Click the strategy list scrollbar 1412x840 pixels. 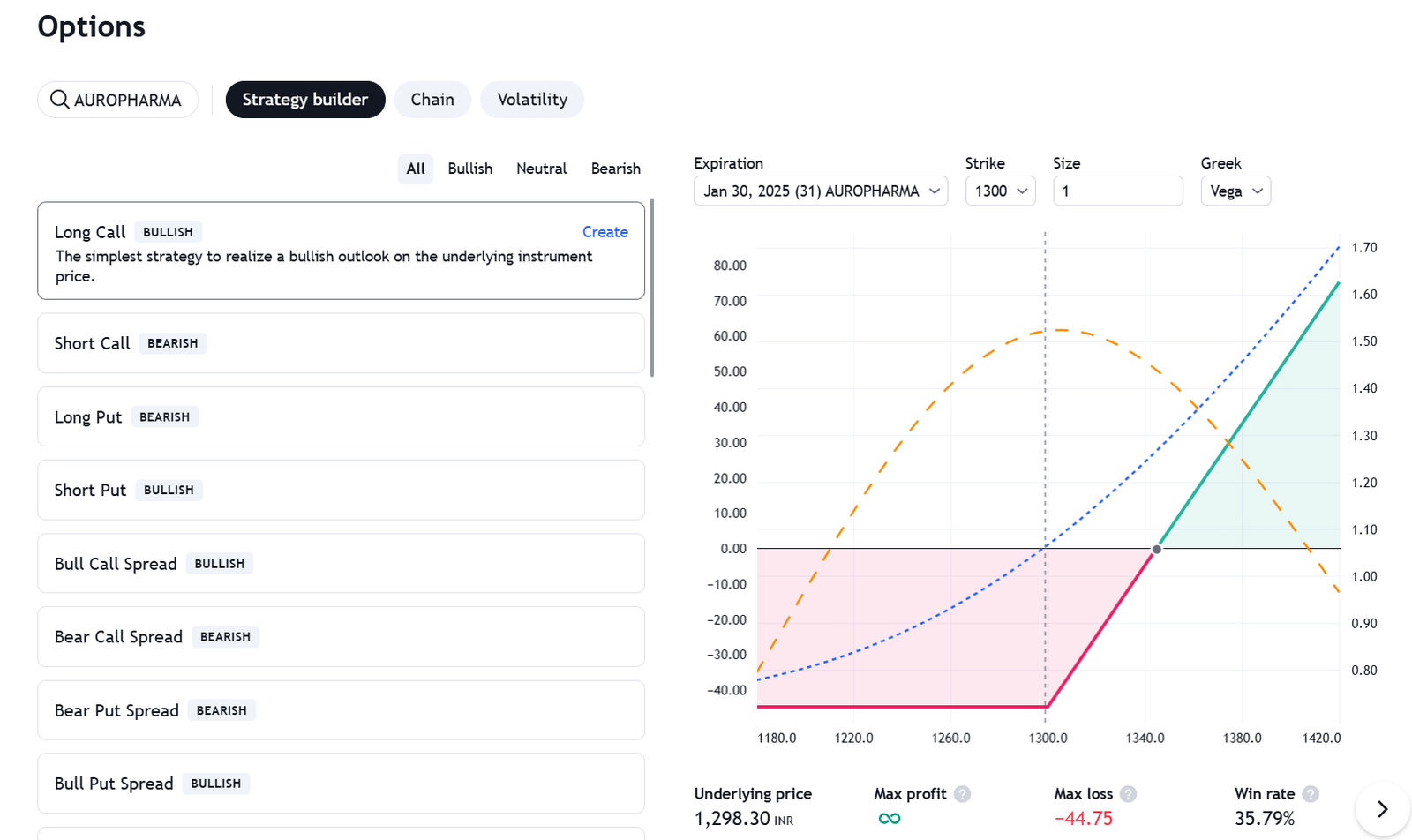tap(652, 288)
